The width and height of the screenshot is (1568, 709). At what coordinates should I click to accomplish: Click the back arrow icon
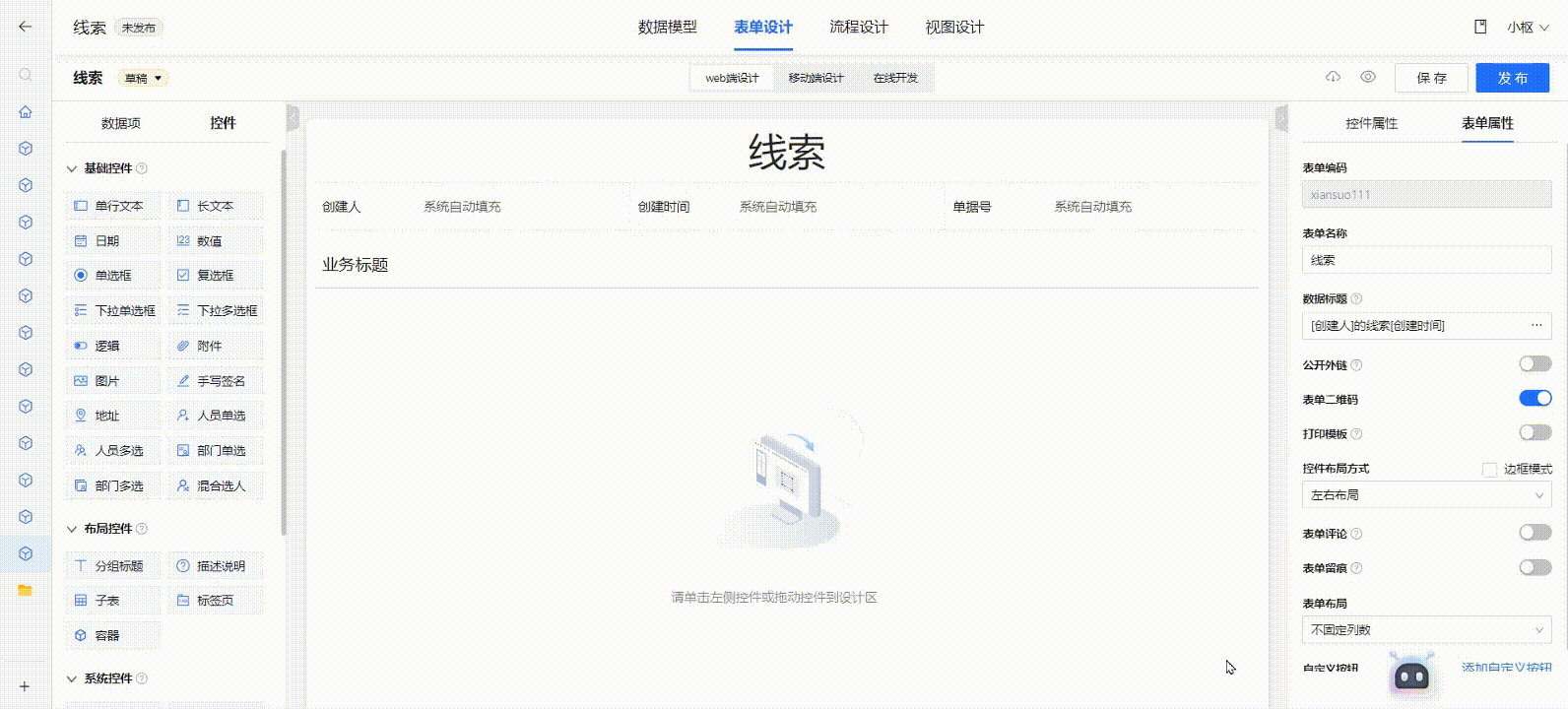[x=26, y=27]
